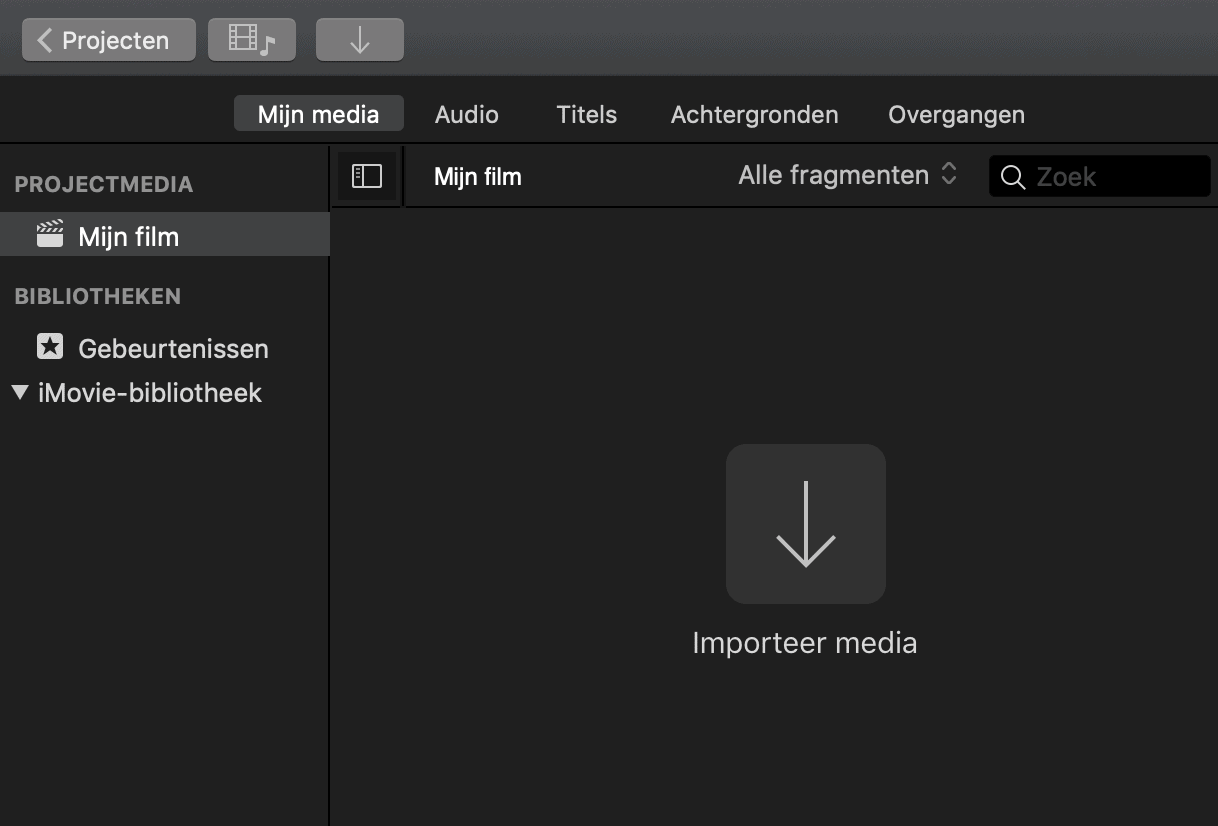This screenshot has height=826, width=1218.
Task: Select the iMovie-bibliotheek library row
Action: click(165, 393)
